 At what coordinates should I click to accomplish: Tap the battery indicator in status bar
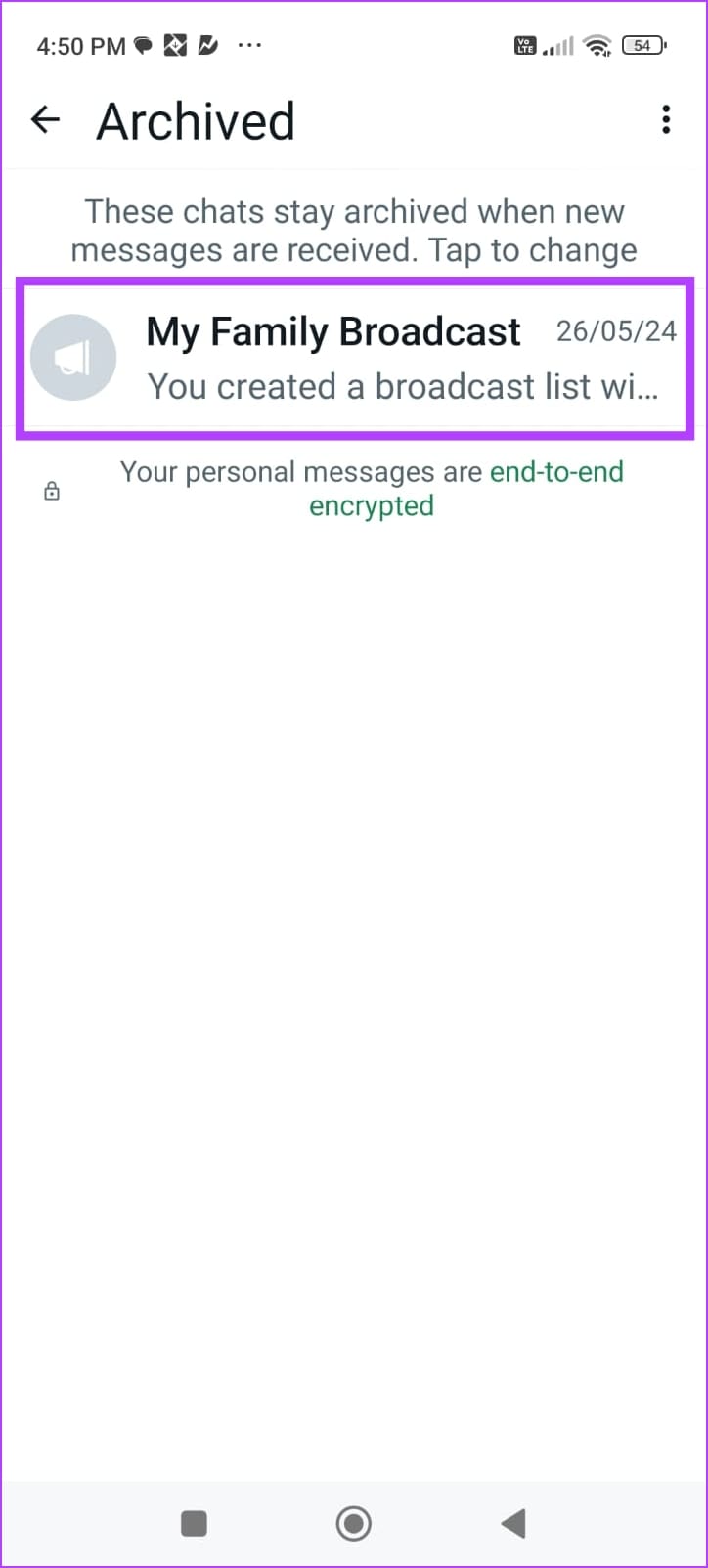click(643, 45)
